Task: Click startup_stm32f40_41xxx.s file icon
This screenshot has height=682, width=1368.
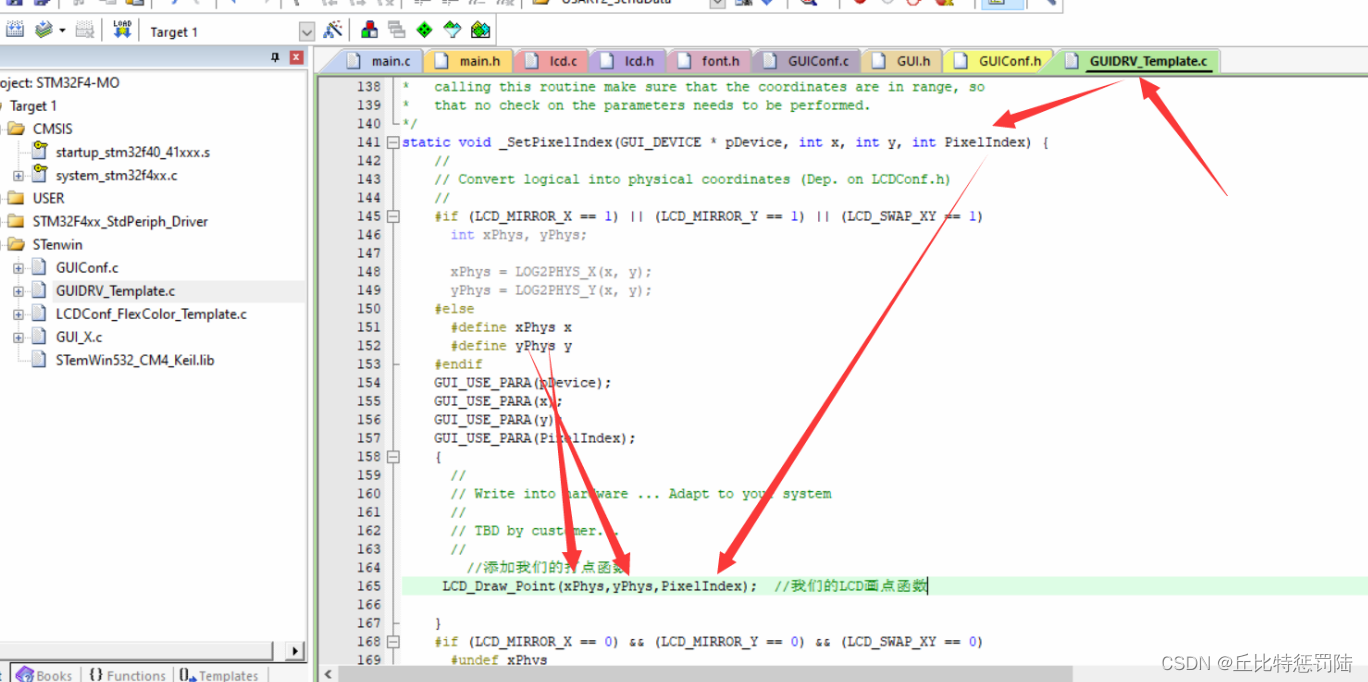Action: [40, 151]
